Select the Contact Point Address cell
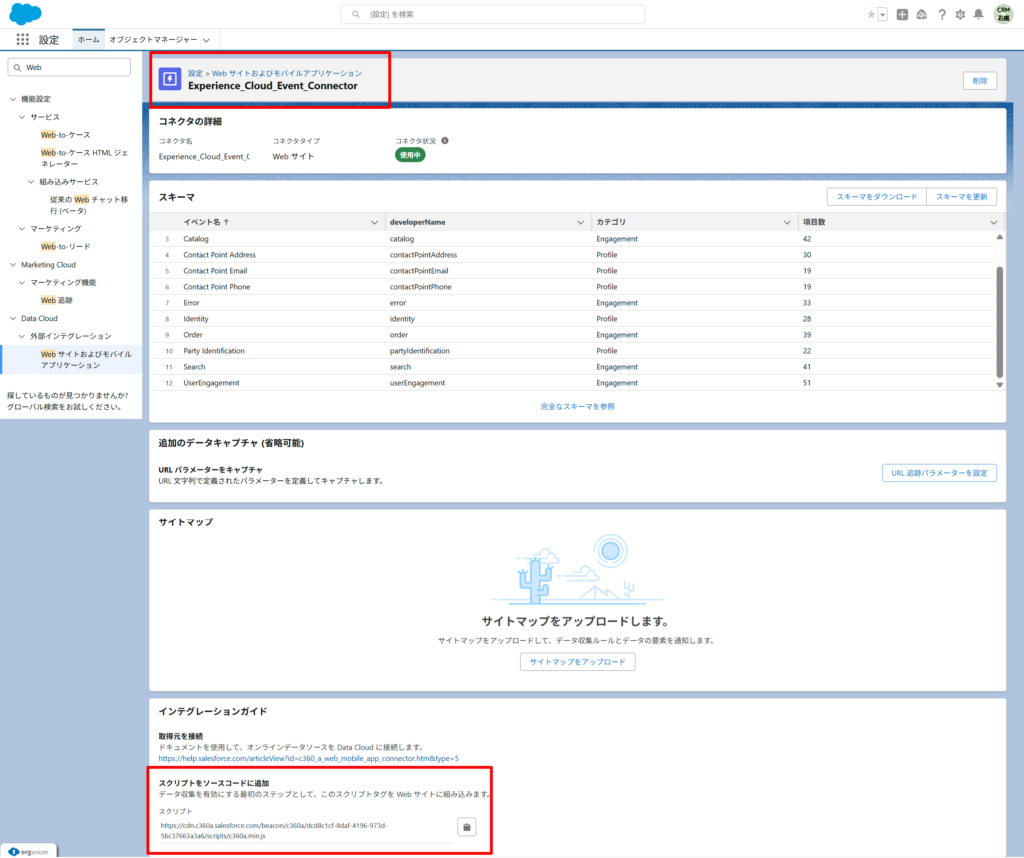 [x=219, y=255]
